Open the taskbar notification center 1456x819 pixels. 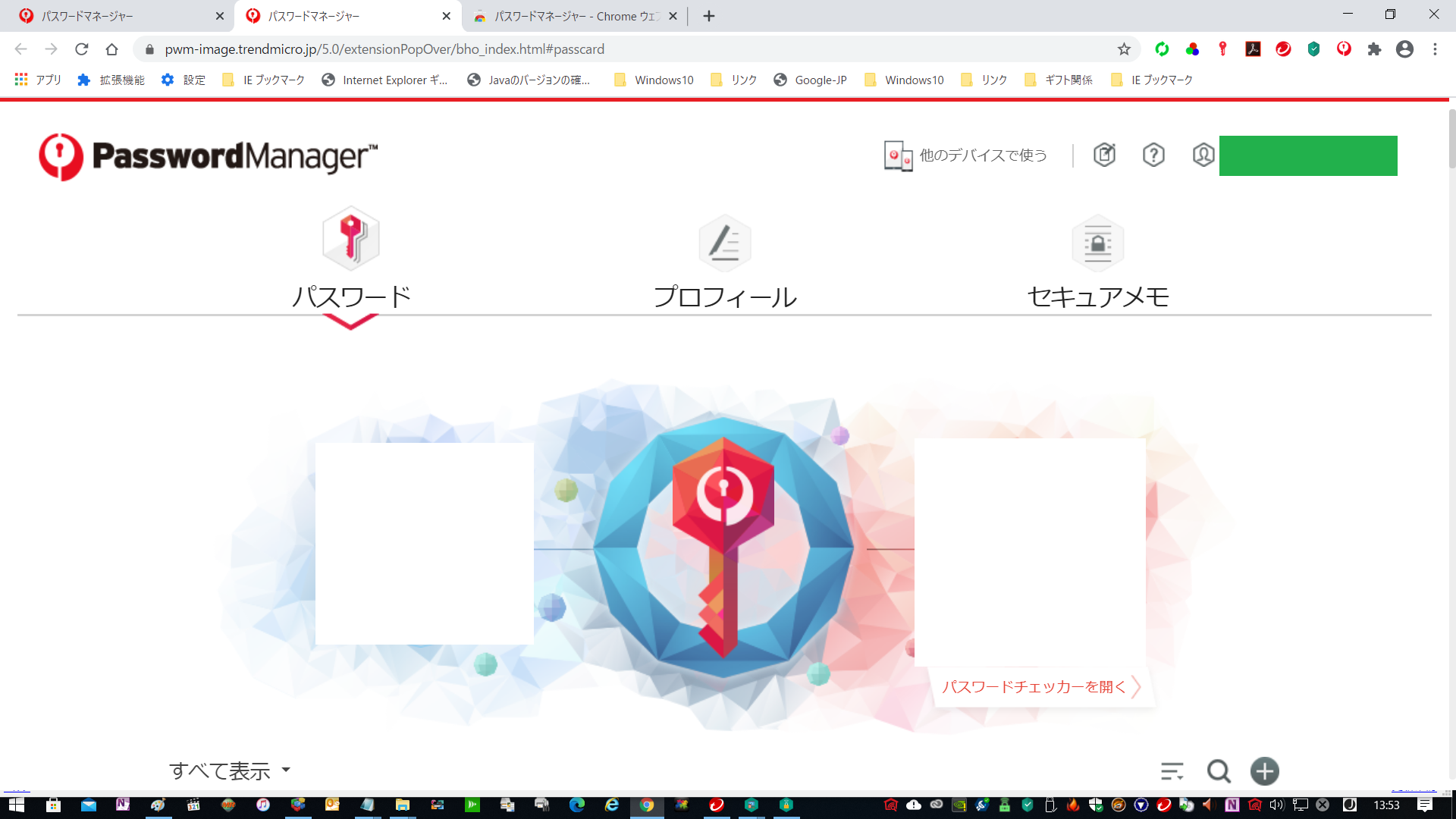tap(1425, 805)
